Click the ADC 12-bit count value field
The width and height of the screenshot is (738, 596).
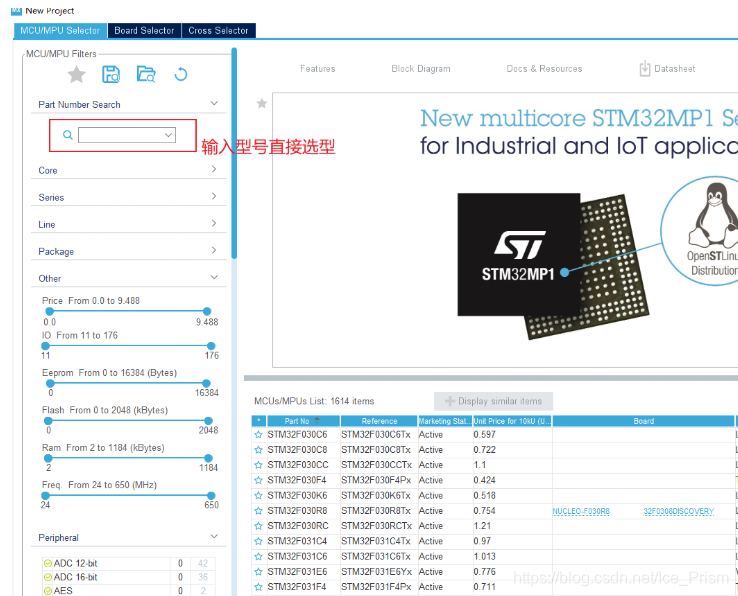tap(180, 564)
